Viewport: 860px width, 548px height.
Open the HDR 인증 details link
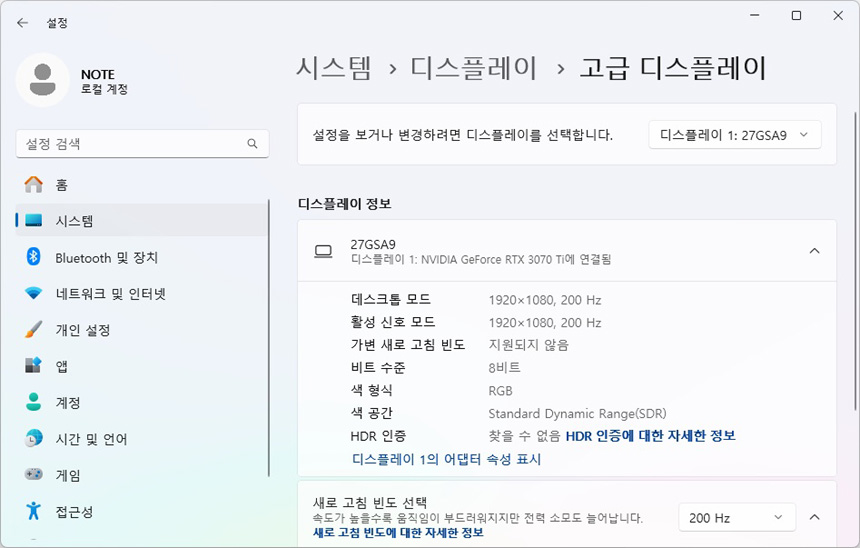point(650,436)
